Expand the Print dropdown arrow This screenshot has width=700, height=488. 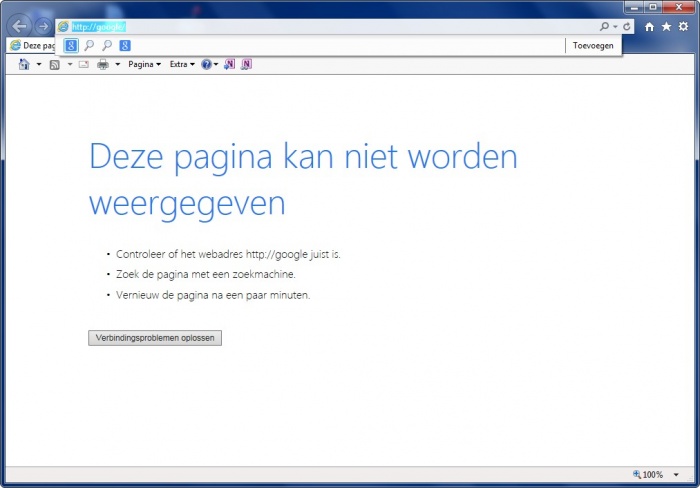tap(117, 64)
